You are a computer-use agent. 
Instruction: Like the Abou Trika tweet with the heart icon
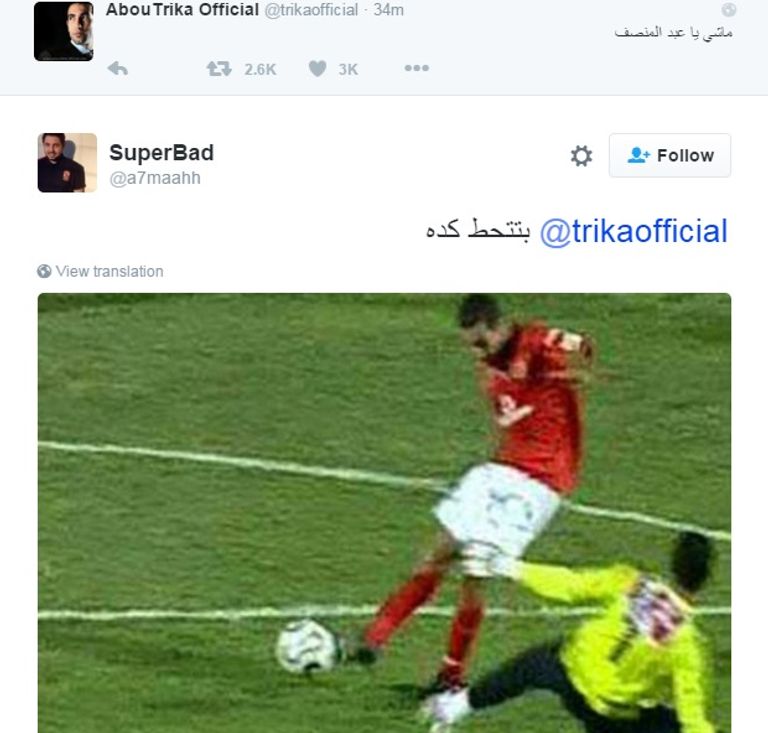click(x=317, y=68)
